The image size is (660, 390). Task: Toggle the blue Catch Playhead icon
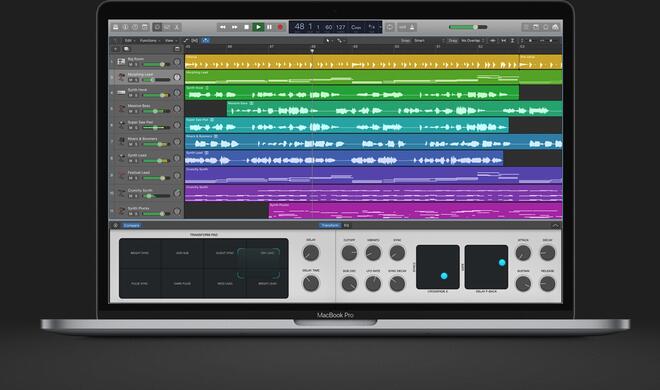pyautogui.click(x=205, y=40)
